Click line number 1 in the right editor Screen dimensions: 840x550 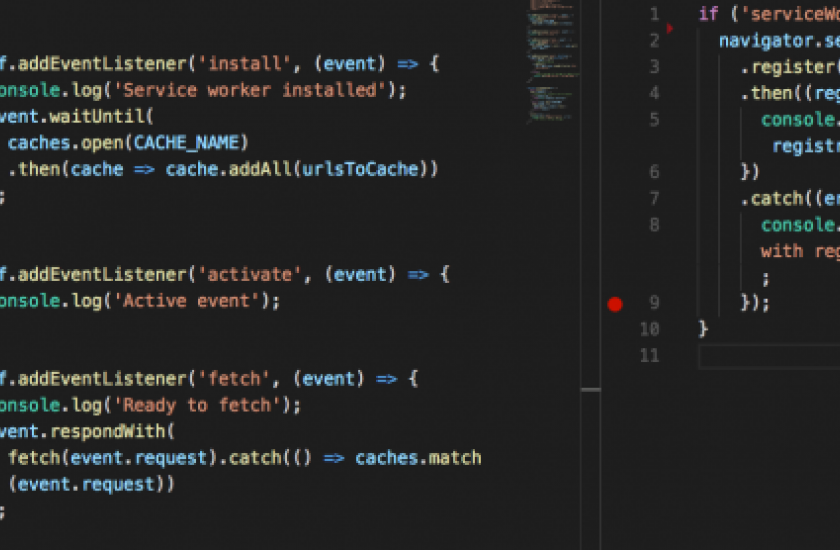(x=654, y=14)
